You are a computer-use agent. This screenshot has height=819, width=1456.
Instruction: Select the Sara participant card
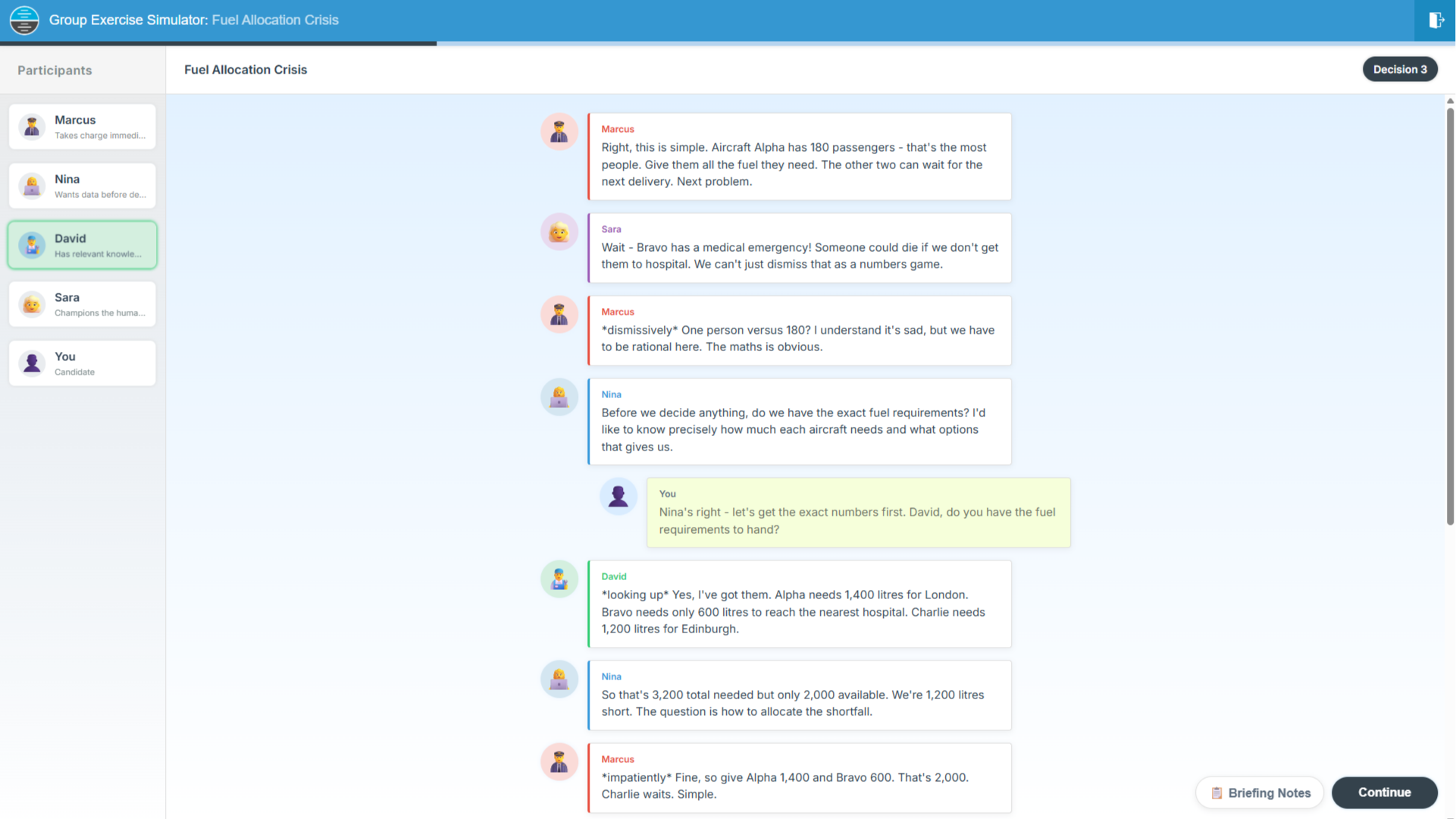coord(99,304)
